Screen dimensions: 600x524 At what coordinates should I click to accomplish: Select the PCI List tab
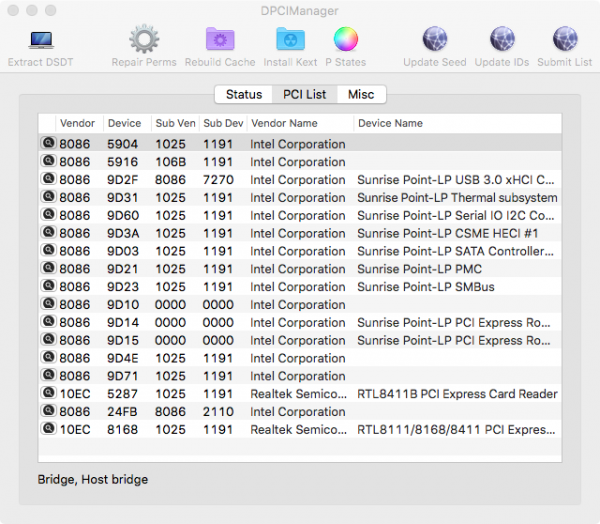304,95
